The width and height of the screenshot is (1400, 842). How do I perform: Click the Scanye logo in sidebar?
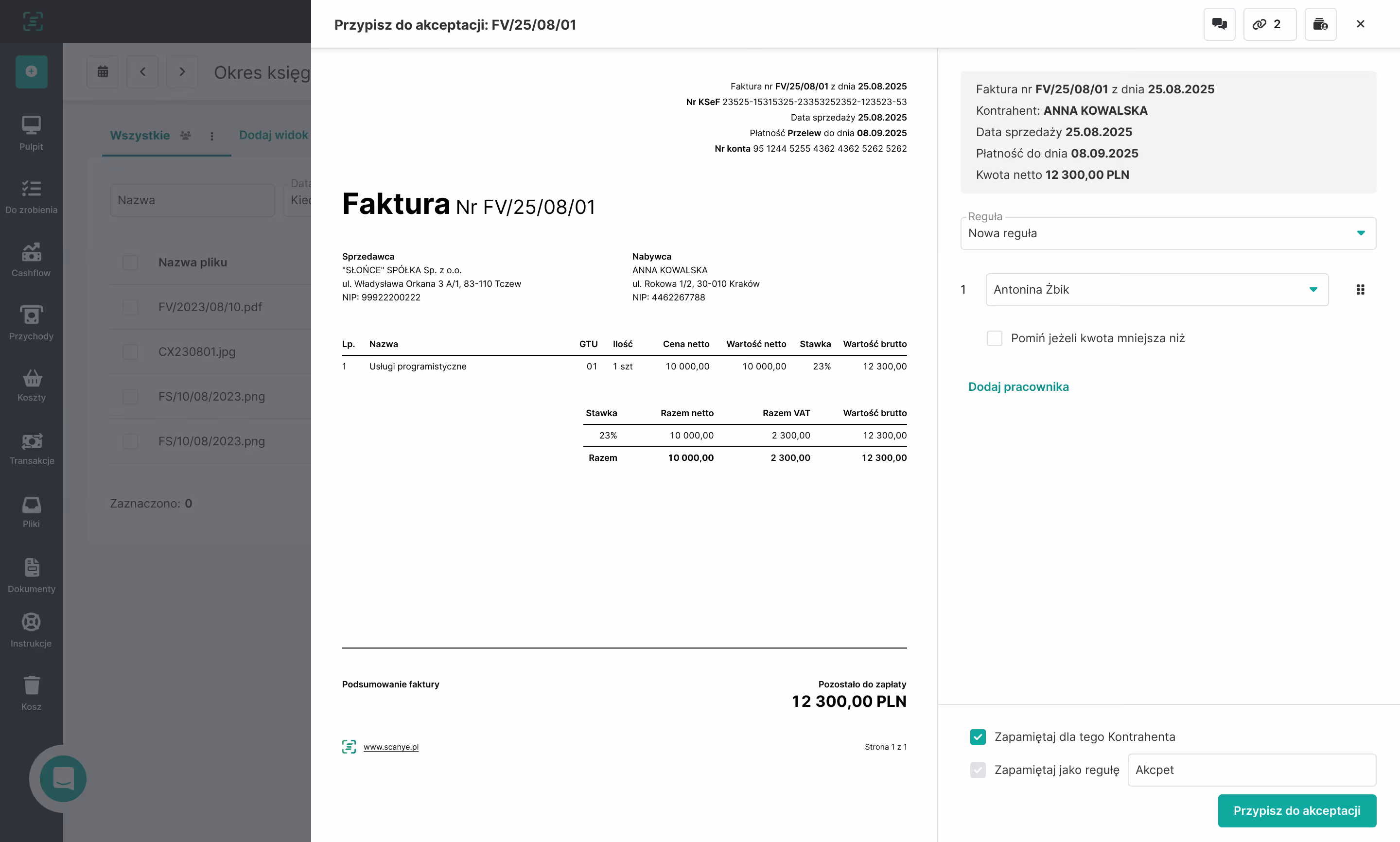pos(33,21)
